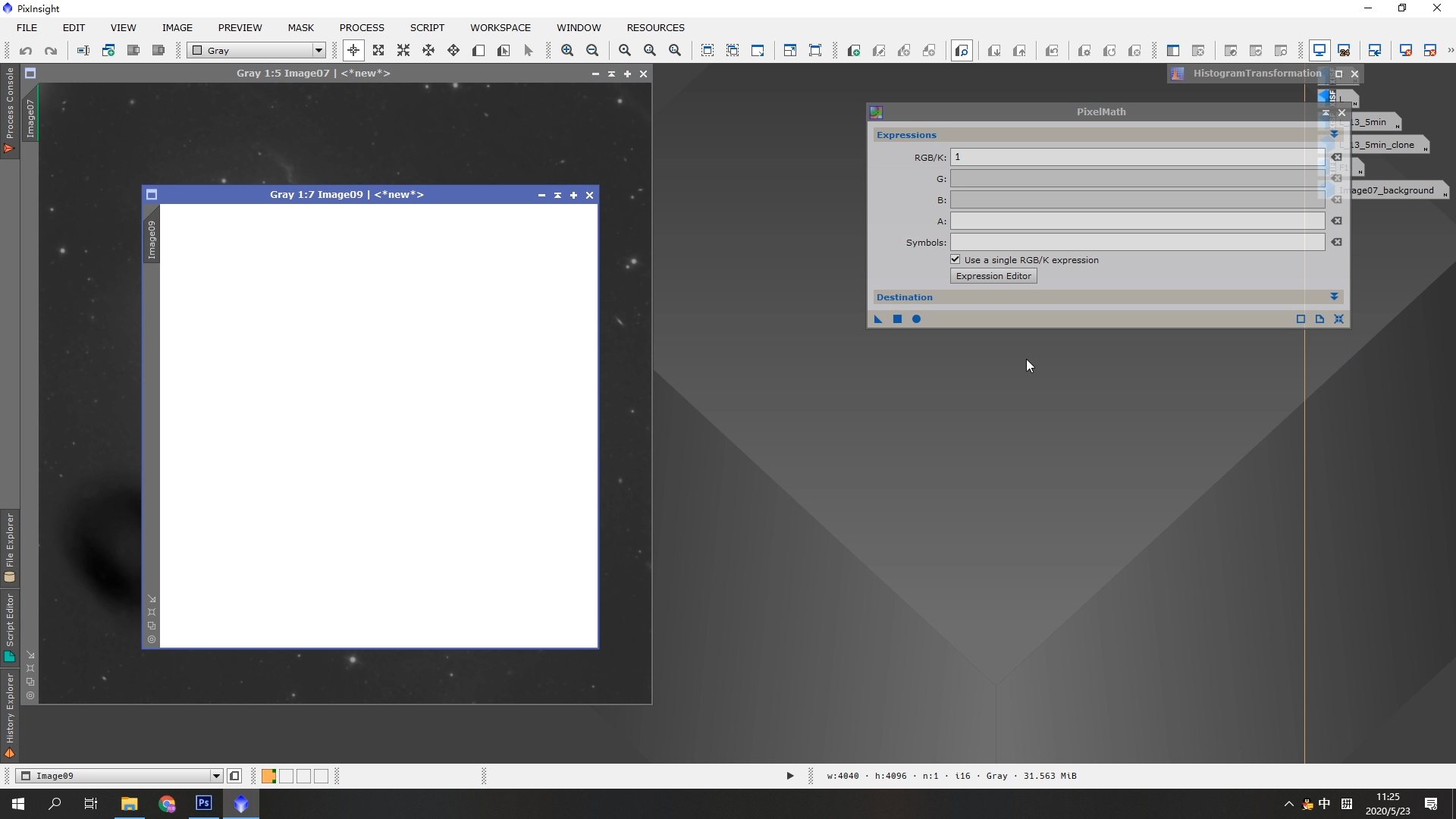The width and height of the screenshot is (1456, 819).
Task: Clear the Symbols field with its delete icon
Action: point(1337,243)
